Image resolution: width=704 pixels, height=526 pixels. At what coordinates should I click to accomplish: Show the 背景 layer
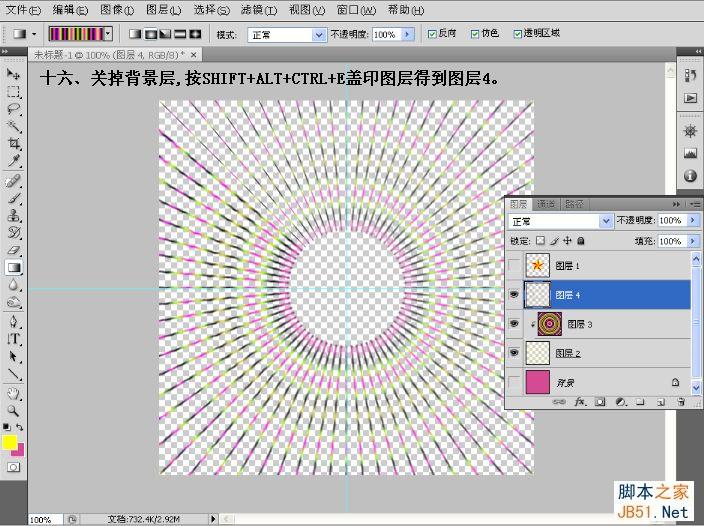tap(514, 382)
